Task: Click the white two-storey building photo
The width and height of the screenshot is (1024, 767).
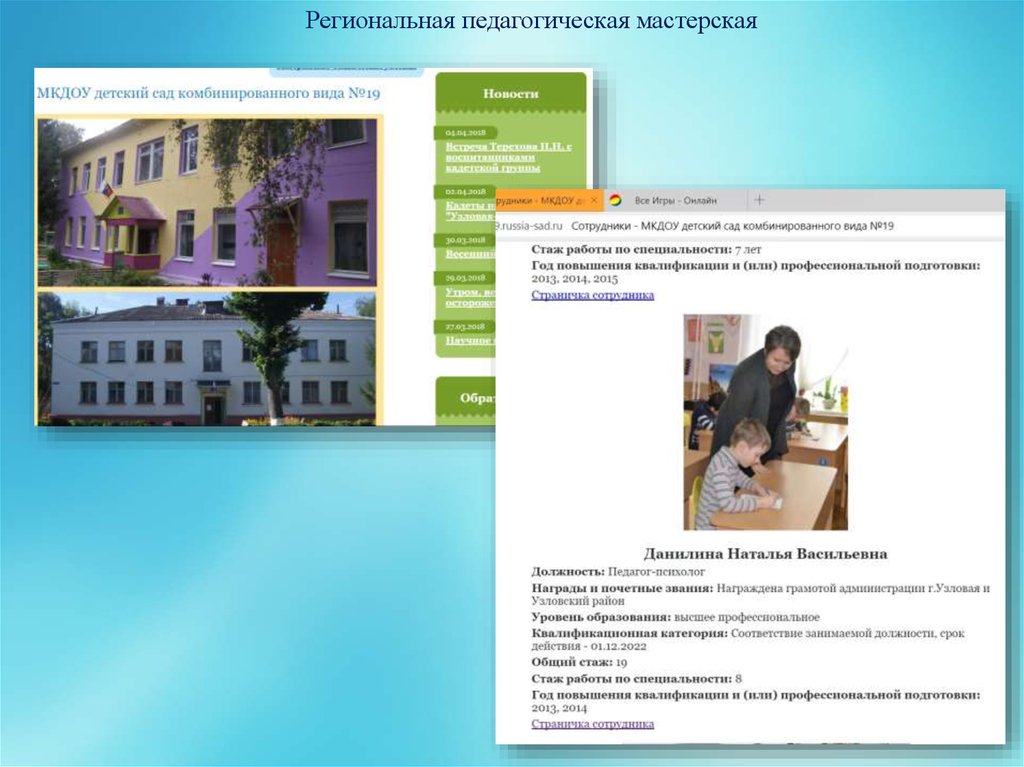Action: tap(207, 359)
